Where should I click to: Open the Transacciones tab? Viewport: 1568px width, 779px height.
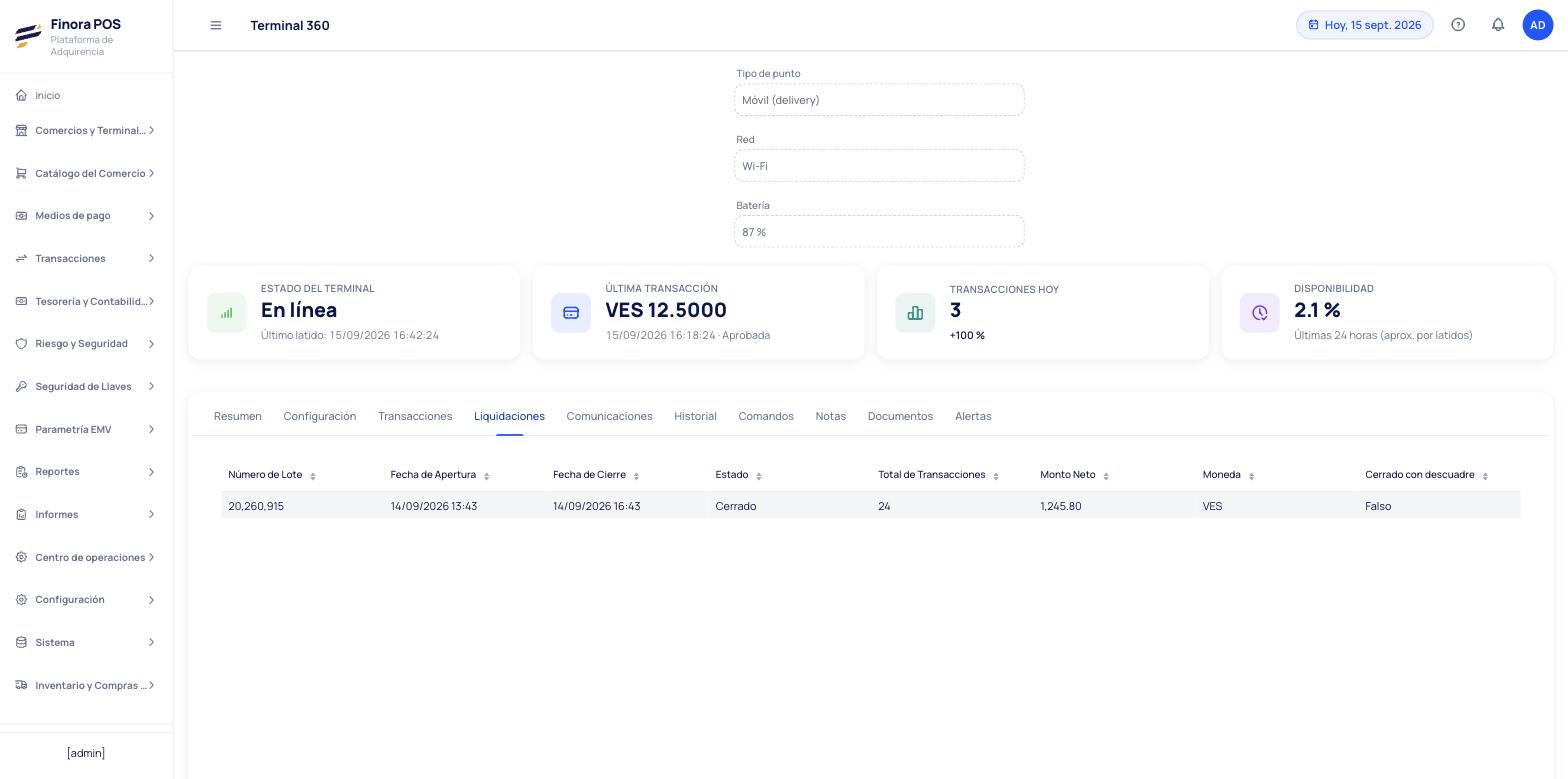pos(415,416)
